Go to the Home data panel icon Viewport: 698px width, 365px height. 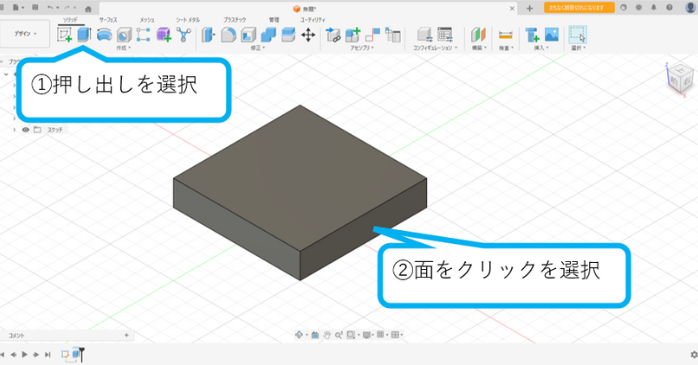[88, 8]
